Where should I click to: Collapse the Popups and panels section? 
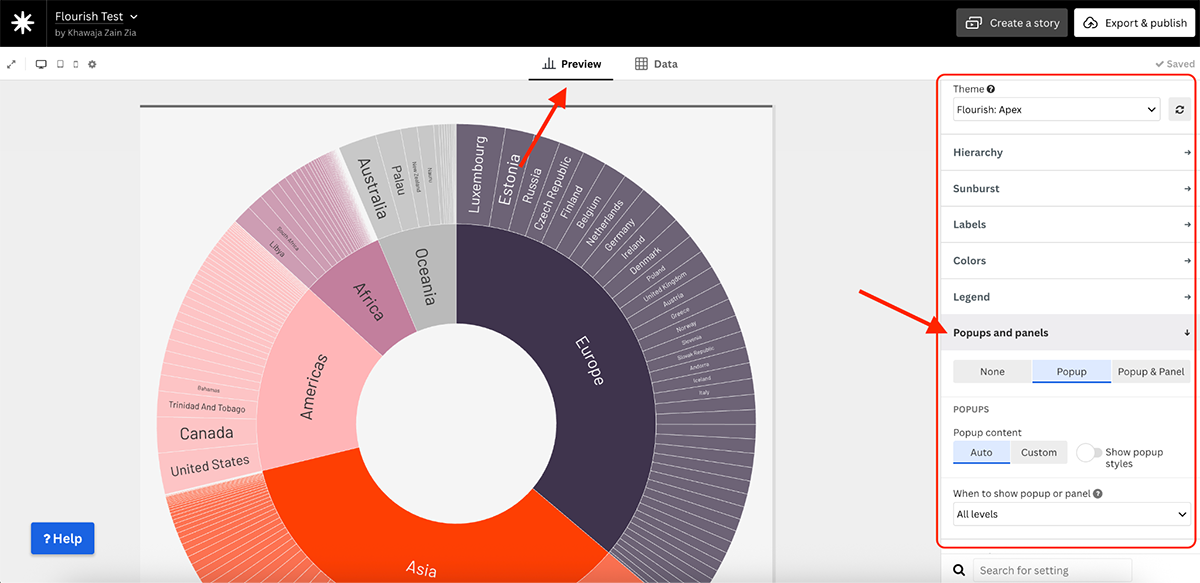point(1068,332)
